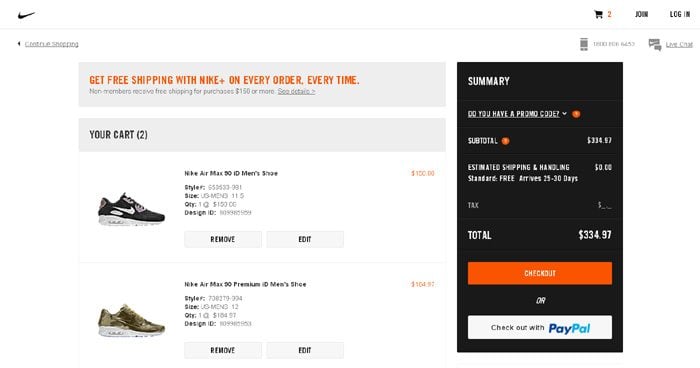The height and width of the screenshot is (368, 700).
Task: Select Join in the top navigation
Action: pyautogui.click(x=642, y=14)
